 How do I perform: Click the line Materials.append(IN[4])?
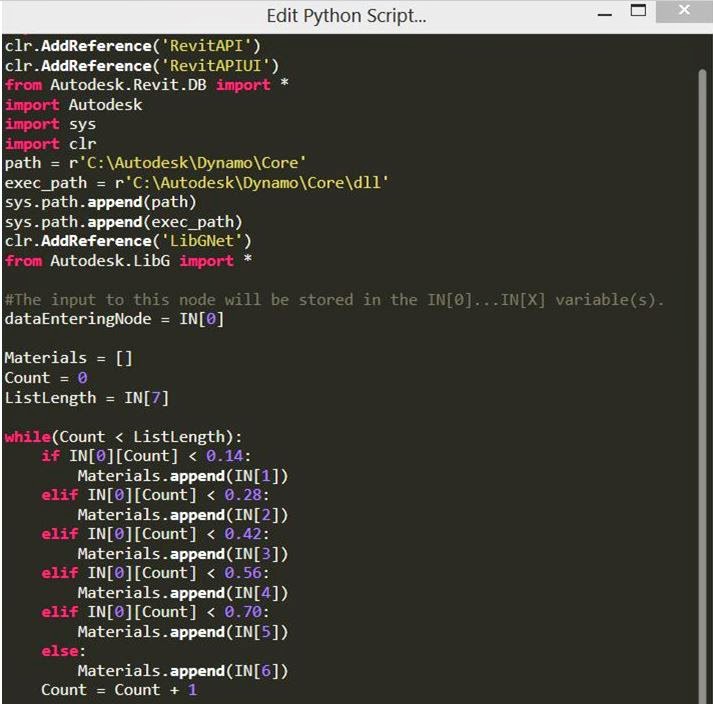[x=182, y=593]
